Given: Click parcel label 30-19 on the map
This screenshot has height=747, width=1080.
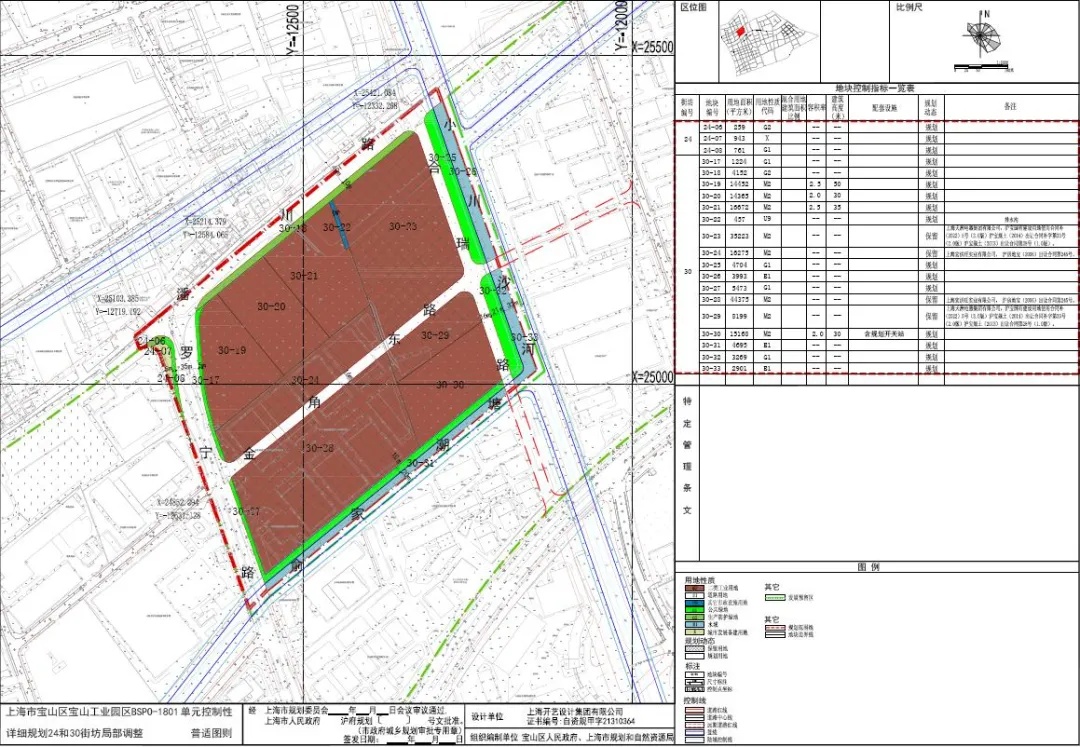Looking at the screenshot, I should (x=231, y=350).
